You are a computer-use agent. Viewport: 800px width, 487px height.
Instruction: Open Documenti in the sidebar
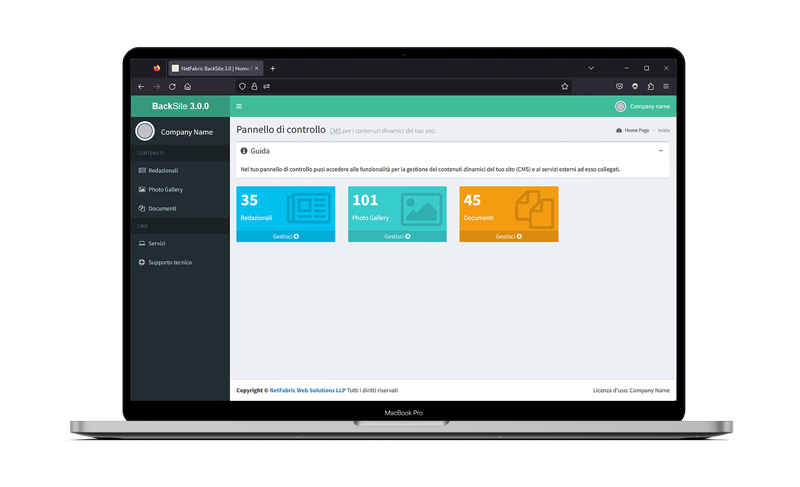[180, 208]
